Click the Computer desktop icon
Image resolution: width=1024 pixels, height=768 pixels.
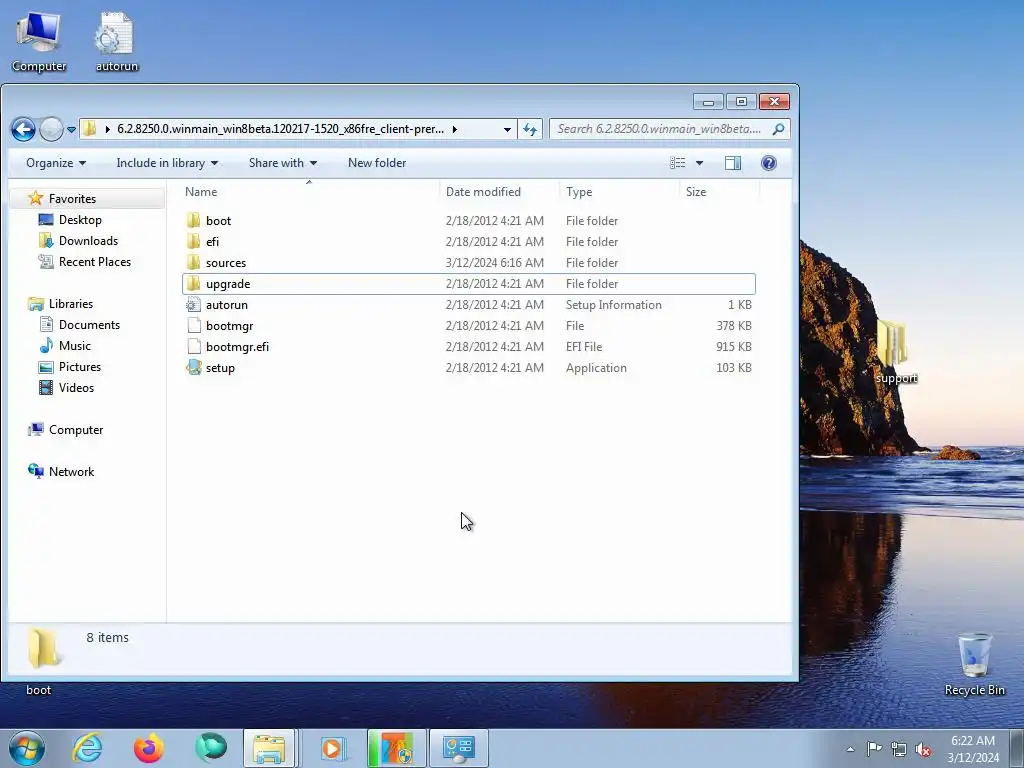click(39, 41)
